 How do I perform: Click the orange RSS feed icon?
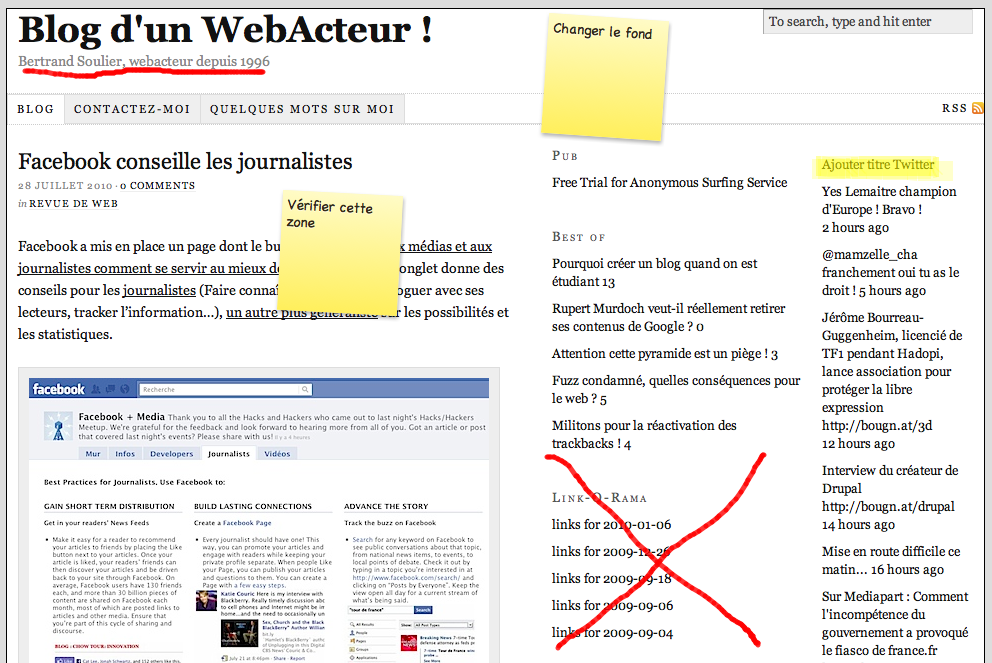(978, 108)
